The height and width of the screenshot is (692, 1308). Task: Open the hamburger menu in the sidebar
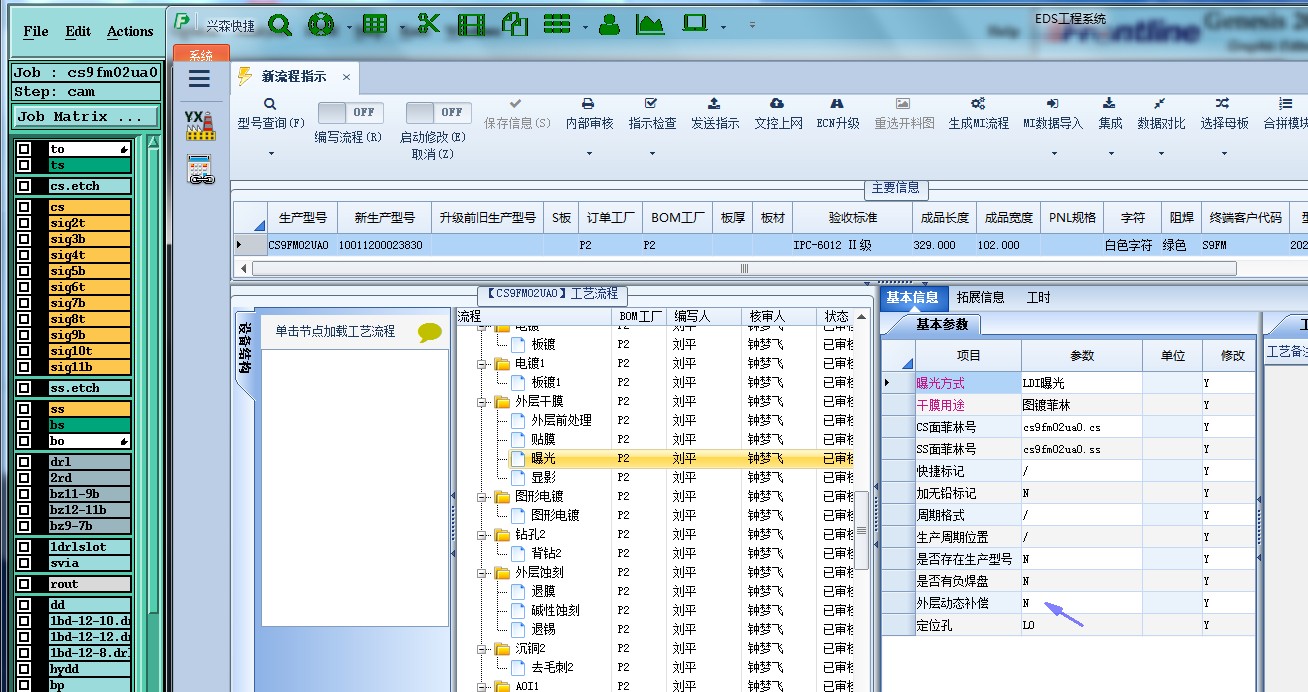click(x=199, y=79)
